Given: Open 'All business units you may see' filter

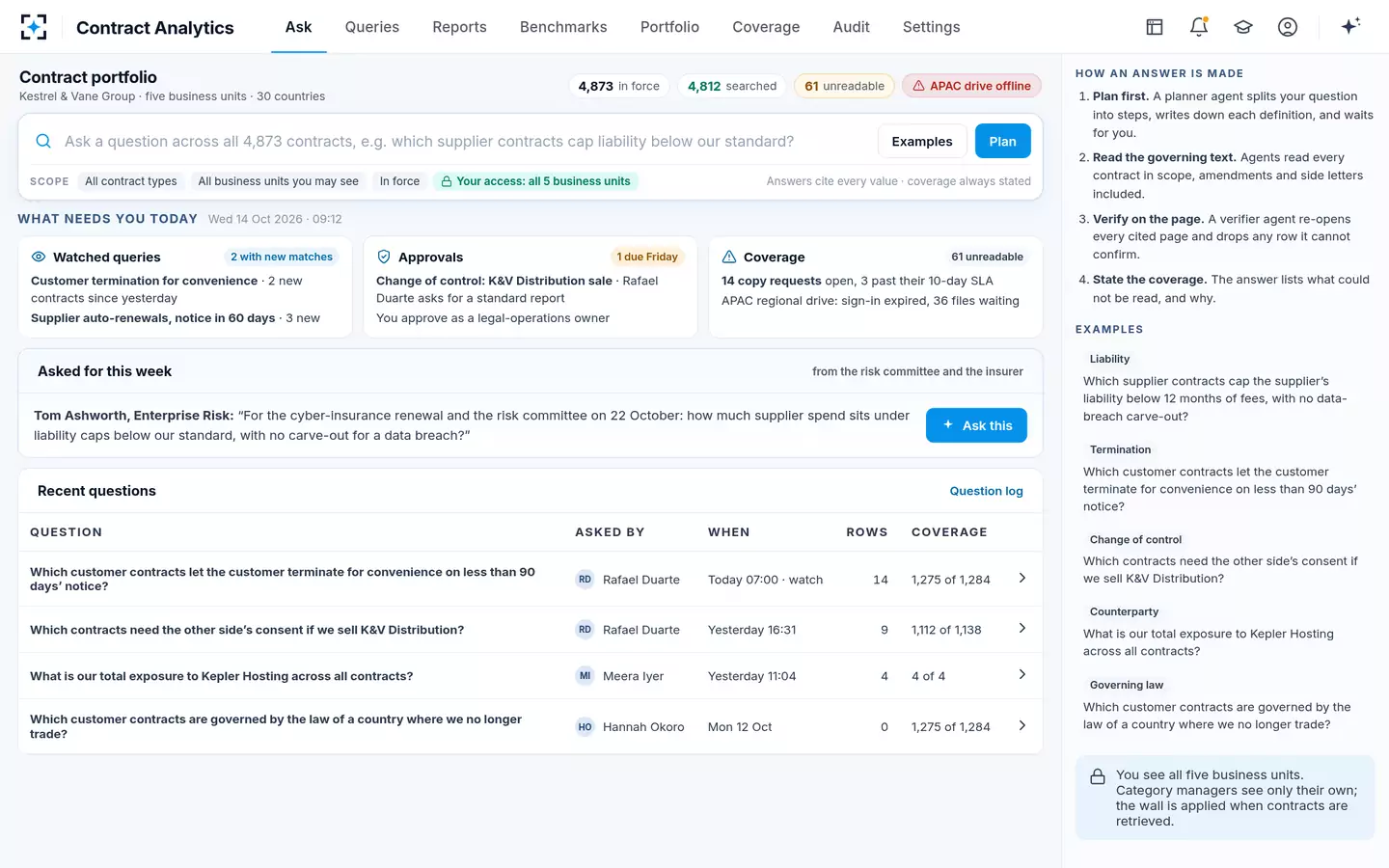Looking at the screenshot, I should (x=278, y=181).
